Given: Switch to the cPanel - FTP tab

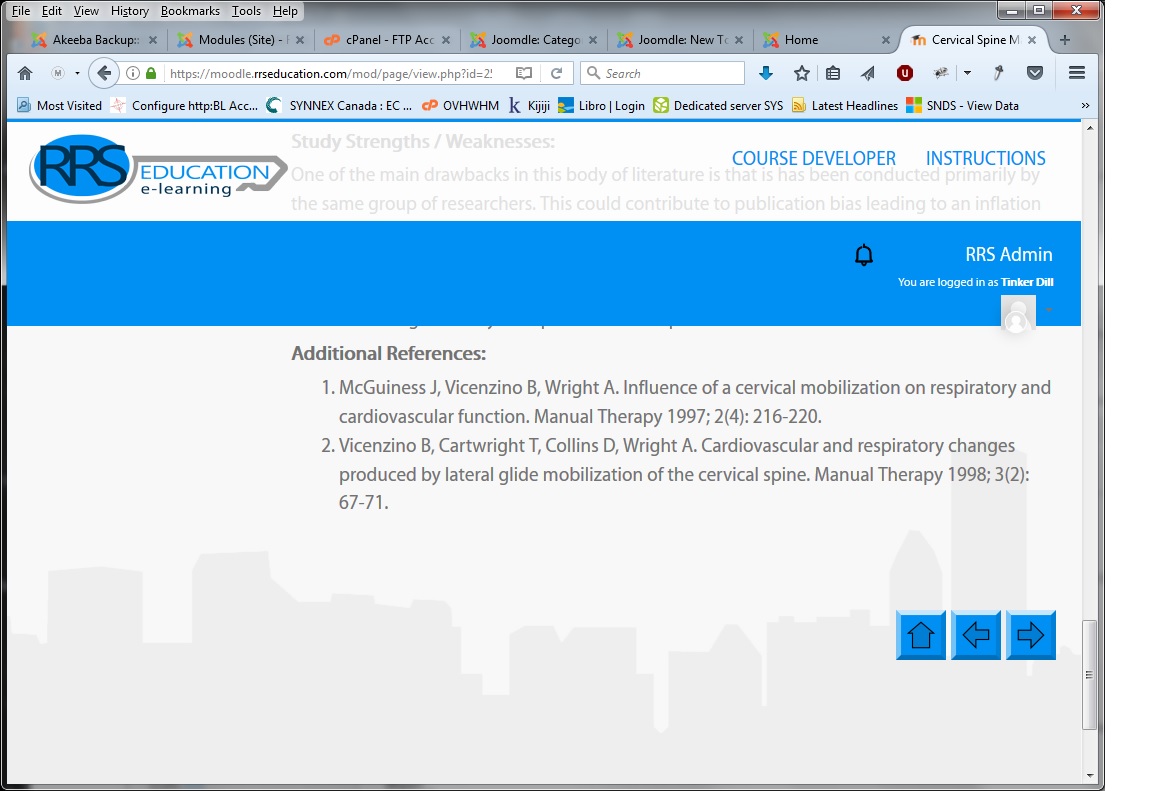Looking at the screenshot, I should point(385,40).
